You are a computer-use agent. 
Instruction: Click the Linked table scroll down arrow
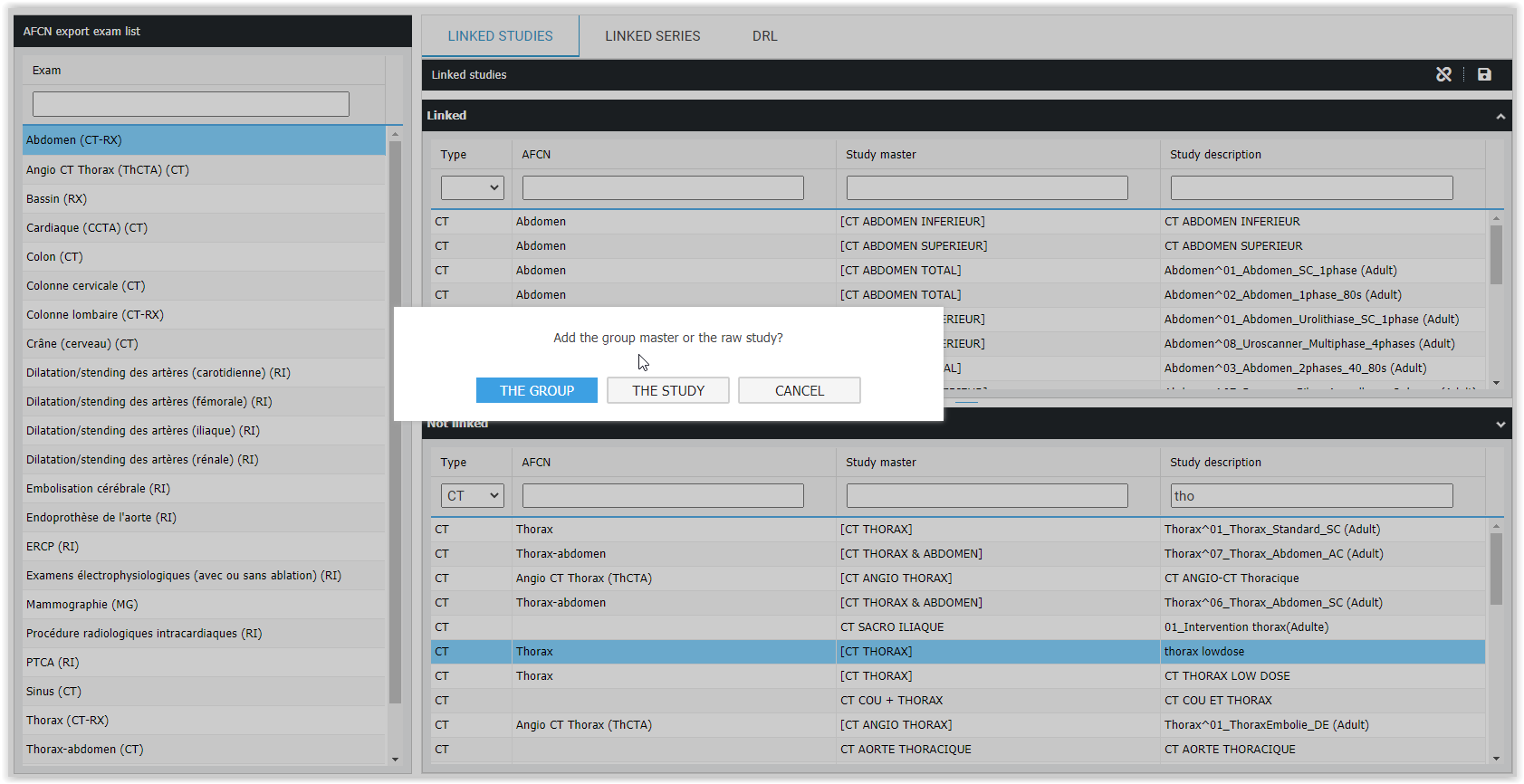point(1496,383)
